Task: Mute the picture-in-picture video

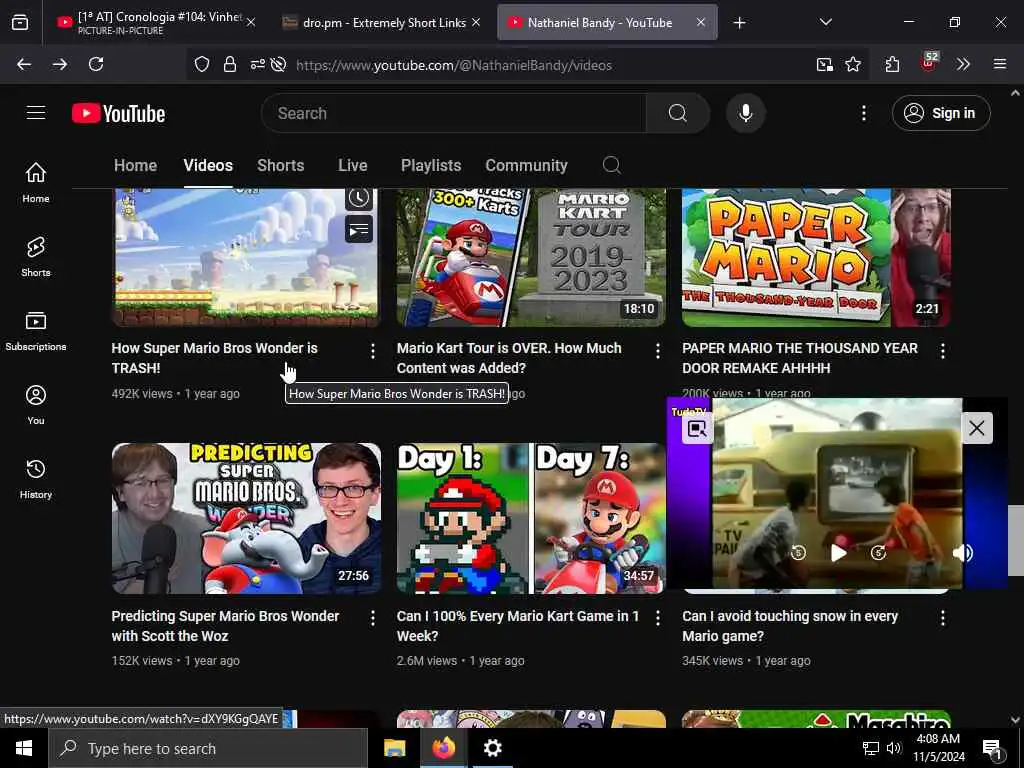Action: (x=963, y=552)
